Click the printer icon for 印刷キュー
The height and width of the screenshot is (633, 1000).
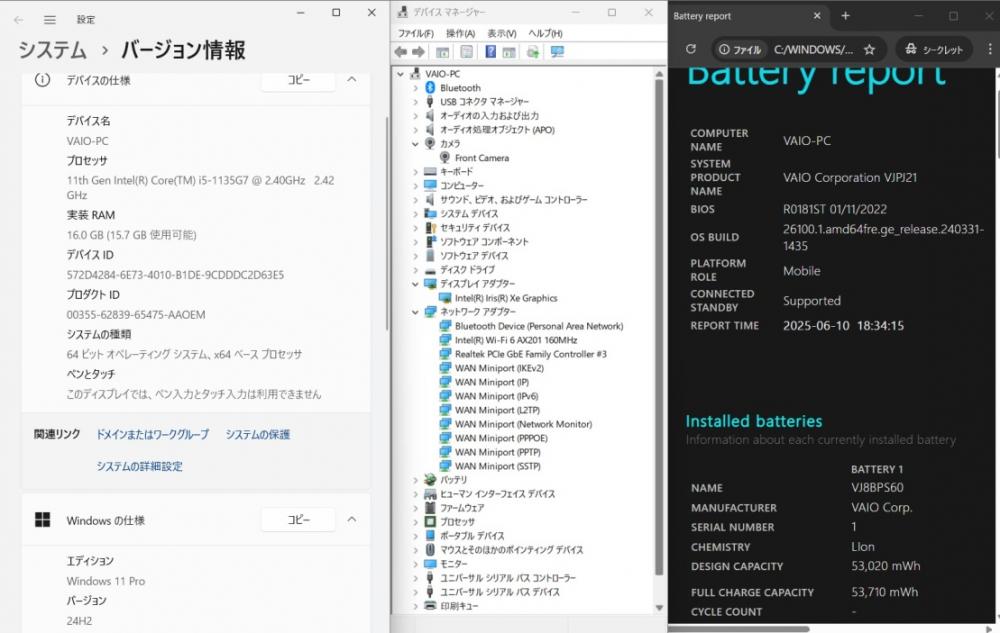tap(430, 606)
